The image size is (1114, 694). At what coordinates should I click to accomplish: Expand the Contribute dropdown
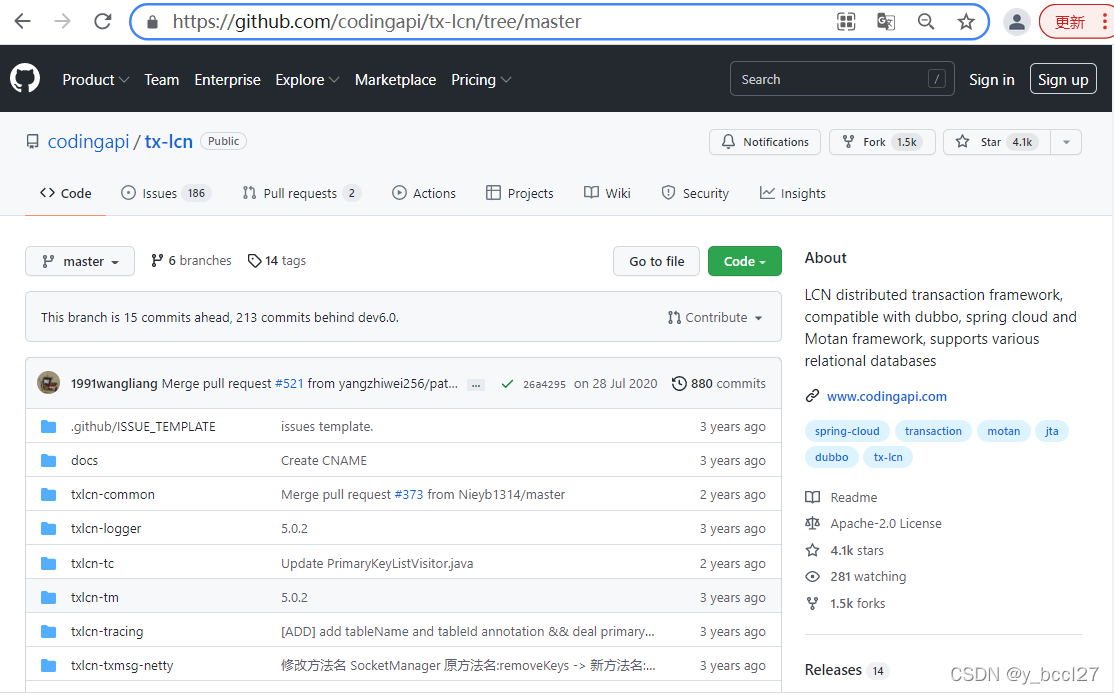pos(715,318)
